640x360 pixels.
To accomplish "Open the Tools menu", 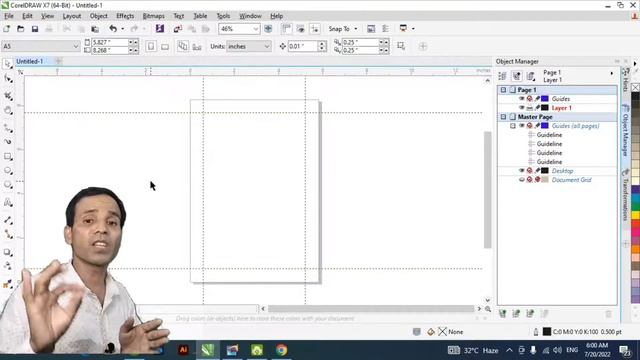I will click(x=223, y=16).
